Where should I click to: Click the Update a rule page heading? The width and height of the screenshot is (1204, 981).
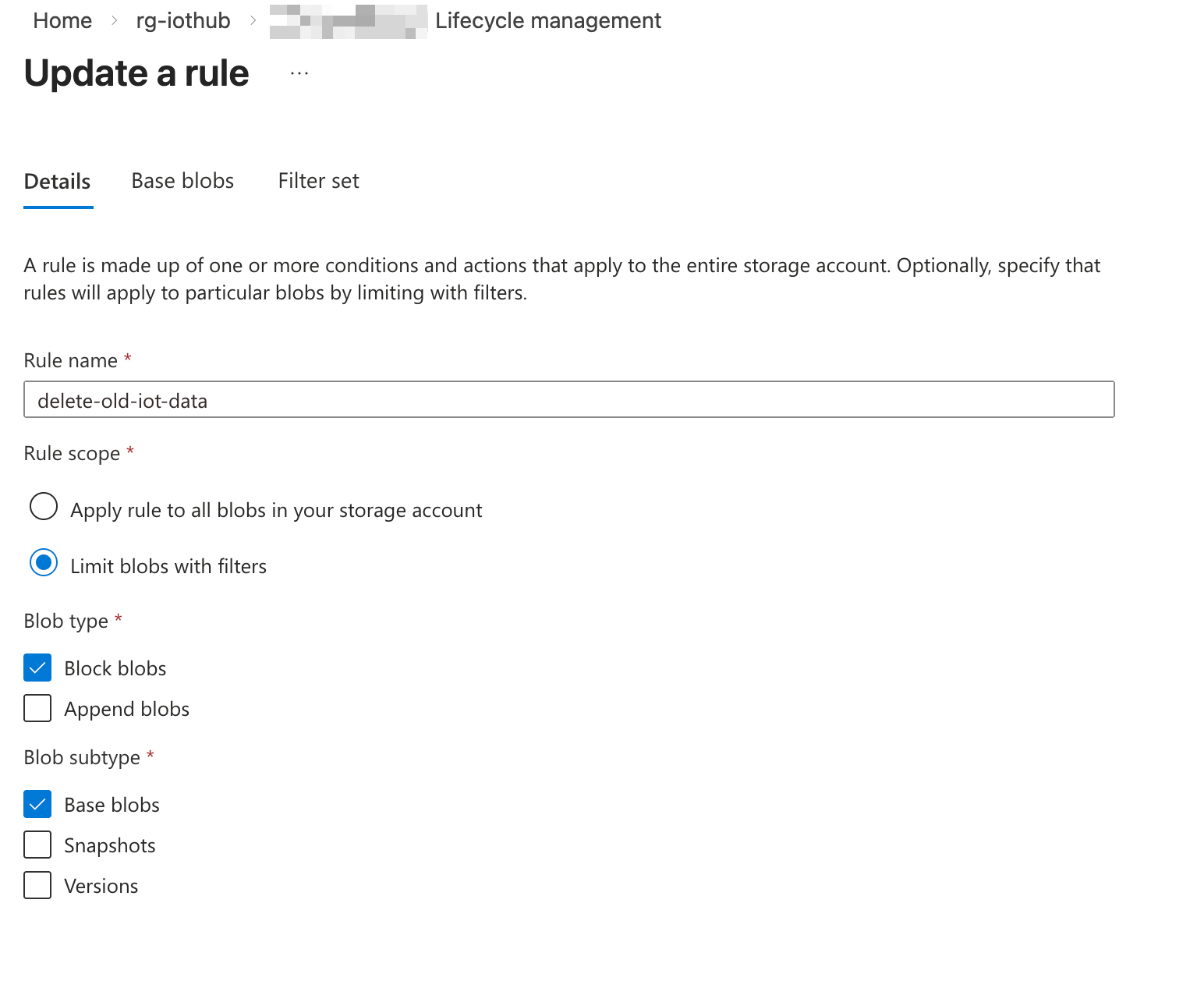pyautogui.click(x=136, y=73)
